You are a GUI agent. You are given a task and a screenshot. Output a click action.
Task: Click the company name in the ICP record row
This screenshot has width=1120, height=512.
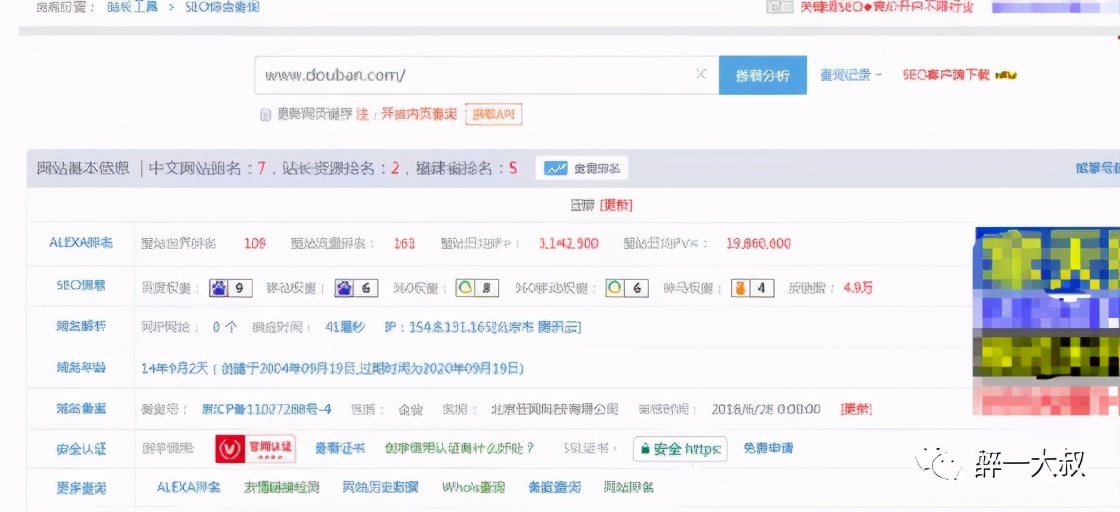554,409
